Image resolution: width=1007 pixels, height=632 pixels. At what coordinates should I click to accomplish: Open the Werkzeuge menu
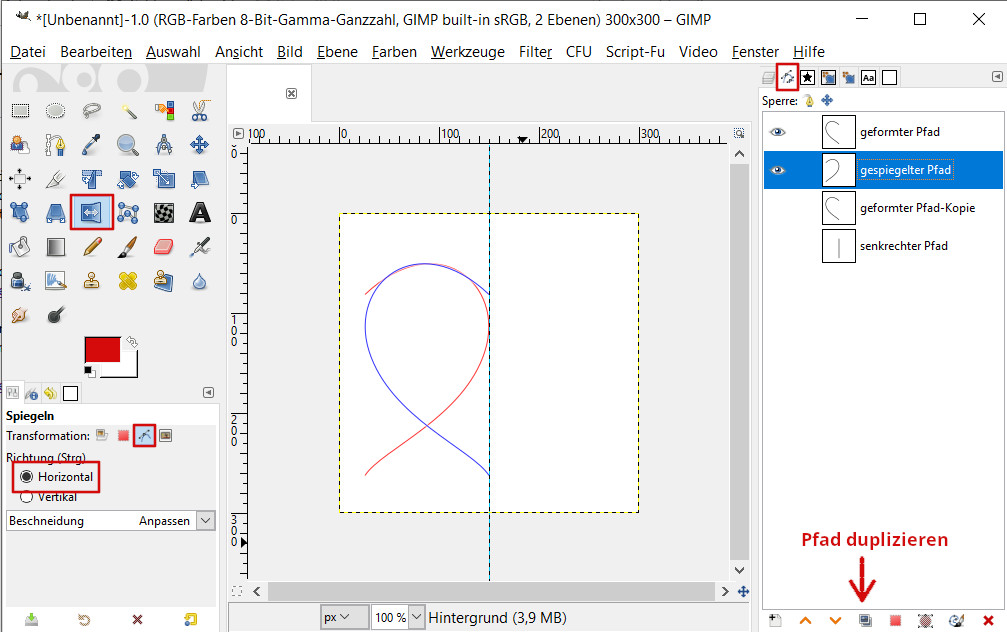[467, 52]
